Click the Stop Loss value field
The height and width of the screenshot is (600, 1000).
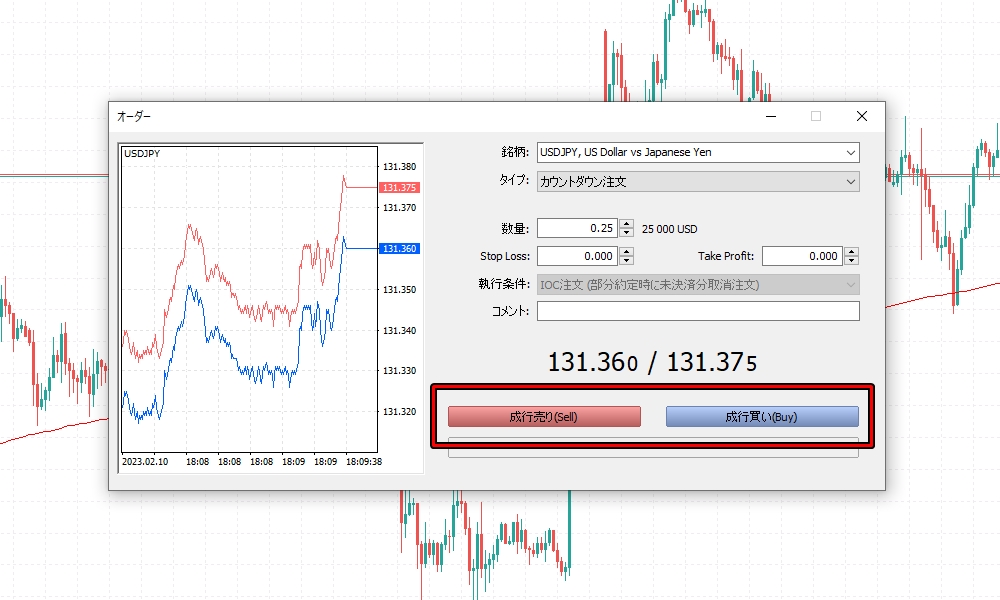point(577,256)
